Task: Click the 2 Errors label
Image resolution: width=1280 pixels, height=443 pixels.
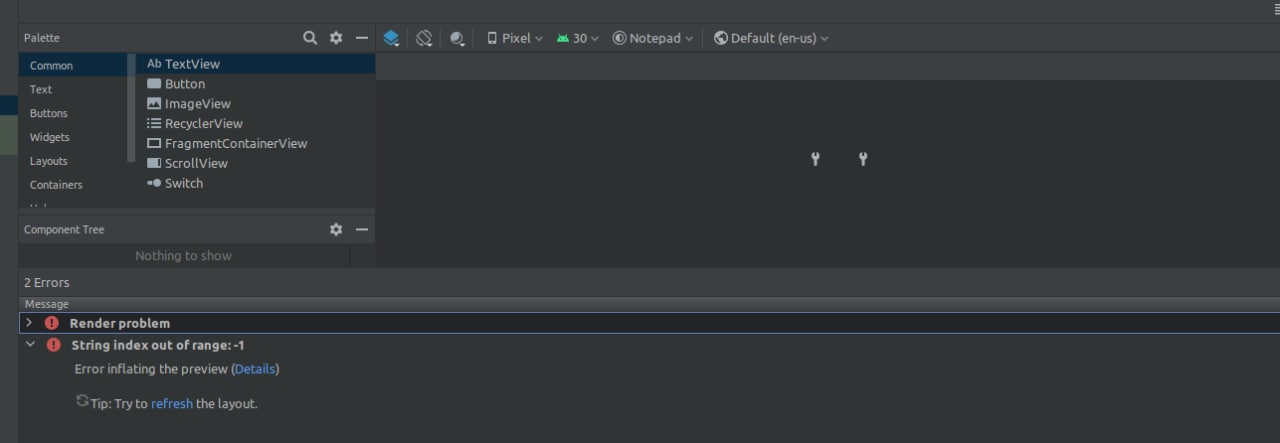Action: (x=47, y=283)
